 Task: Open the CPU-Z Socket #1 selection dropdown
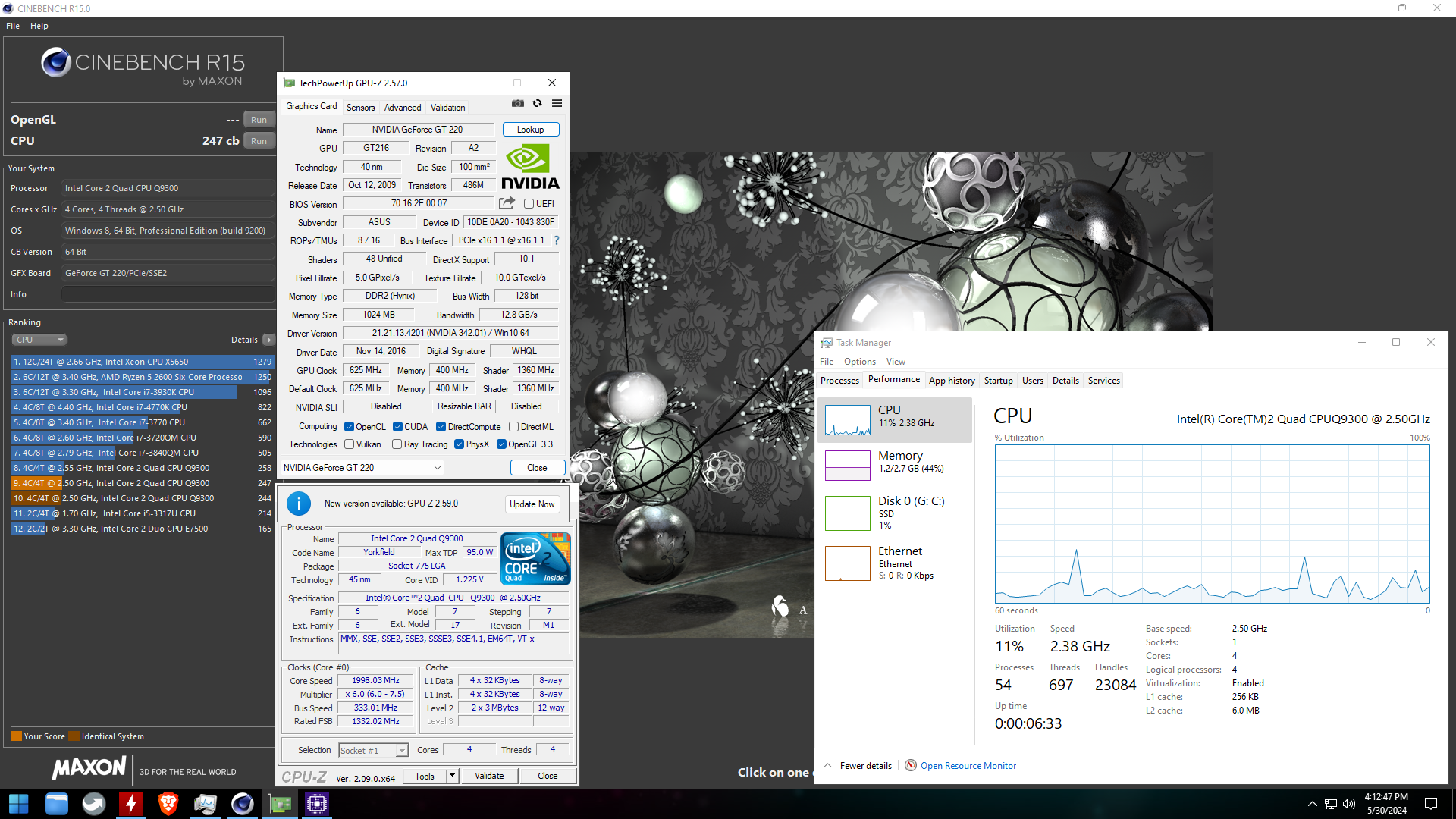[x=373, y=750]
